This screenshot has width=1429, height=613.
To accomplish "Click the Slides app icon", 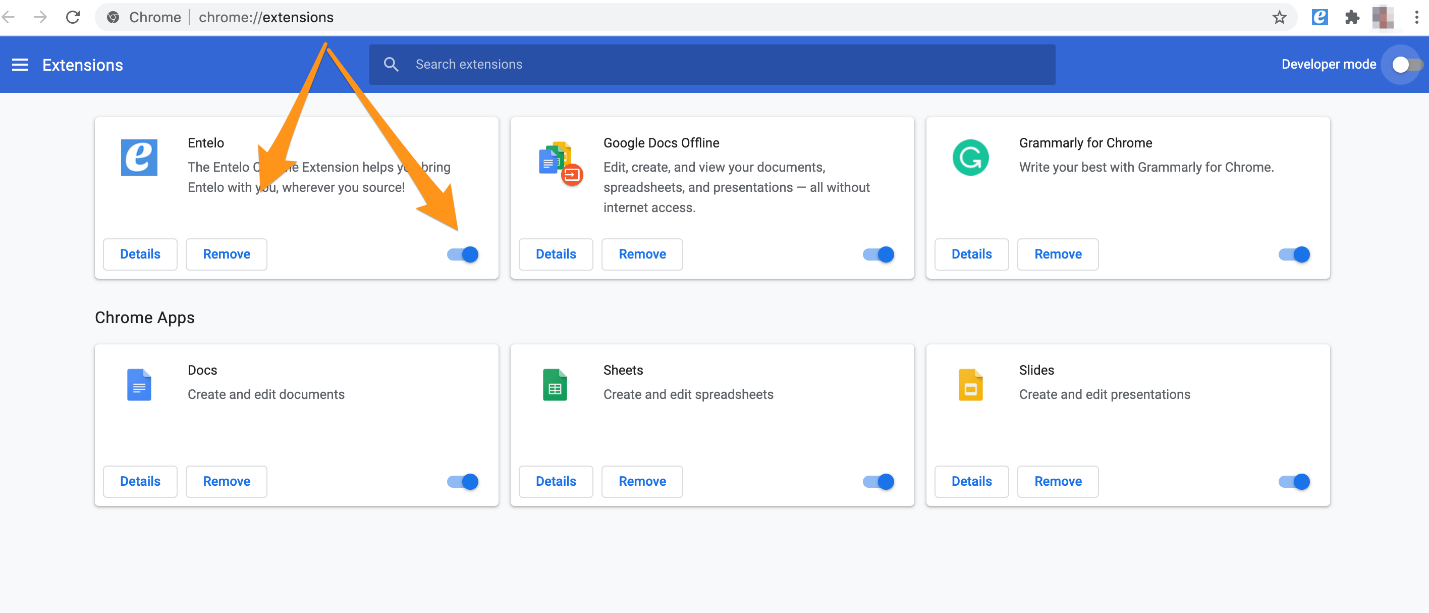I will pos(971,385).
